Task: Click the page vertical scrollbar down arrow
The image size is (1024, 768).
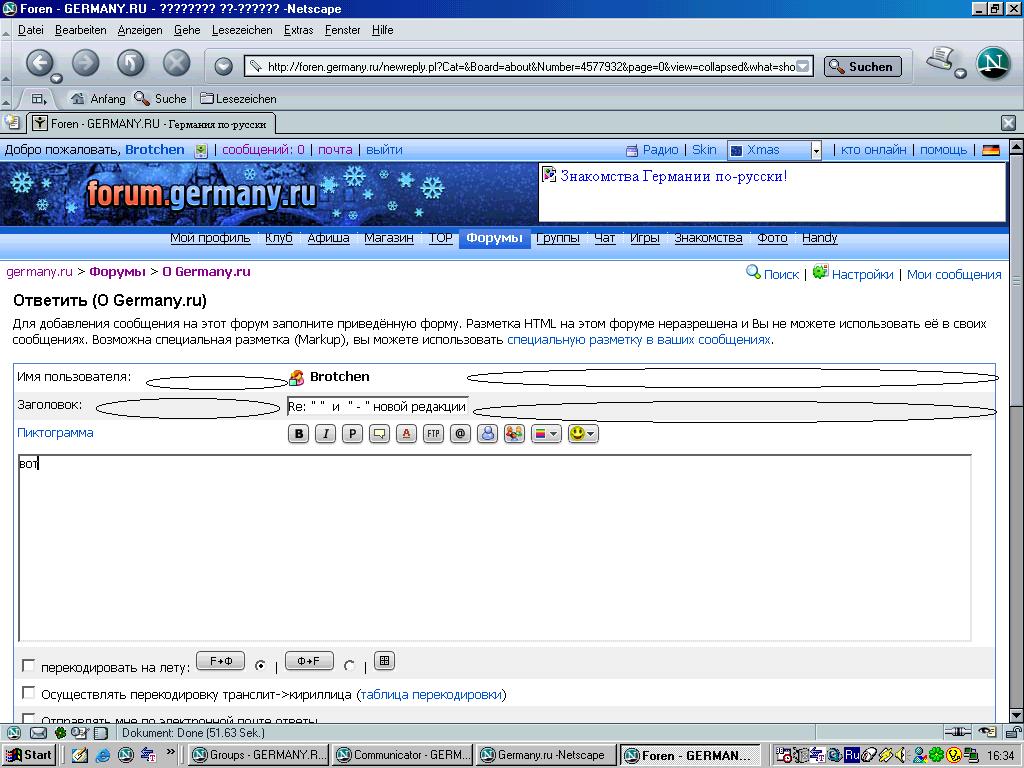Action: 1016,715
